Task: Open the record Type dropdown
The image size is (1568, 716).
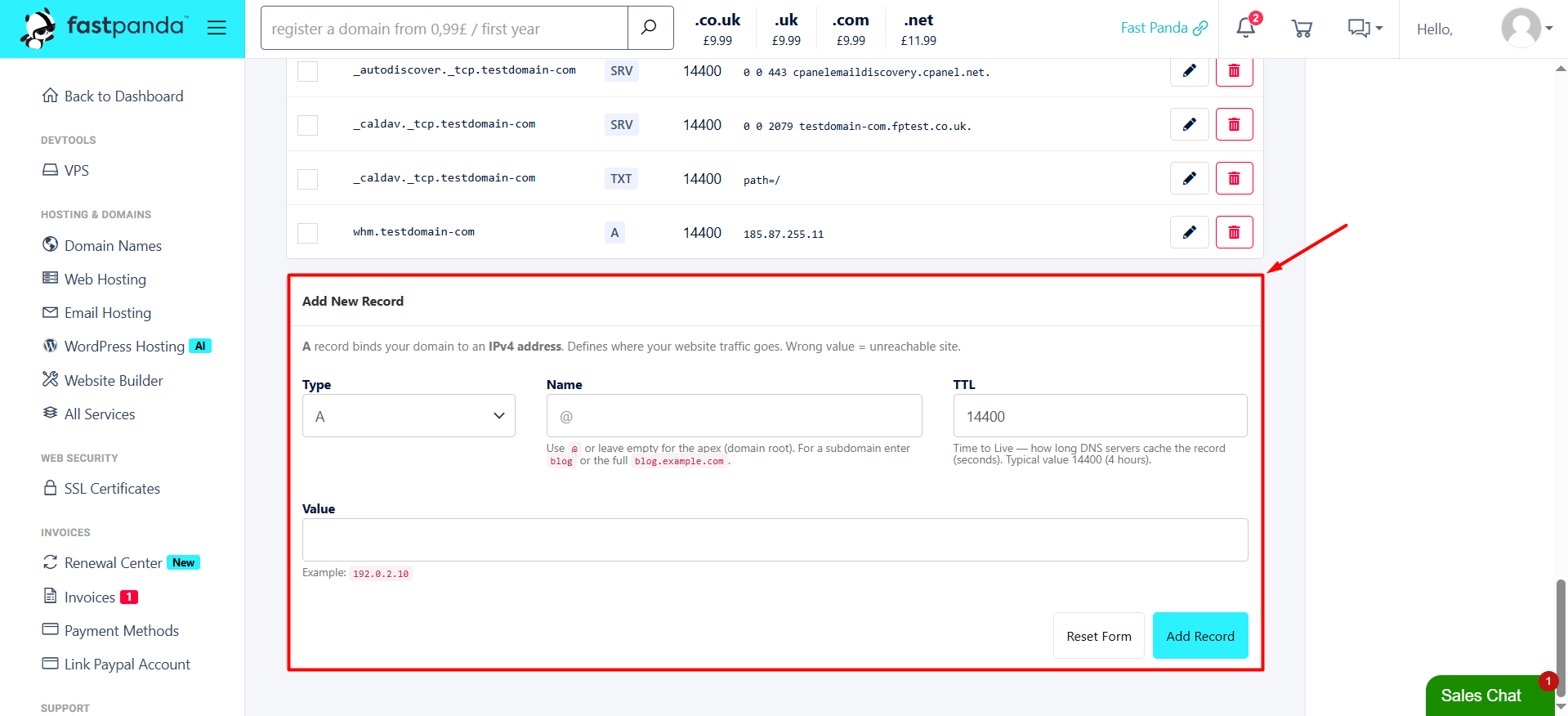Action: click(409, 416)
